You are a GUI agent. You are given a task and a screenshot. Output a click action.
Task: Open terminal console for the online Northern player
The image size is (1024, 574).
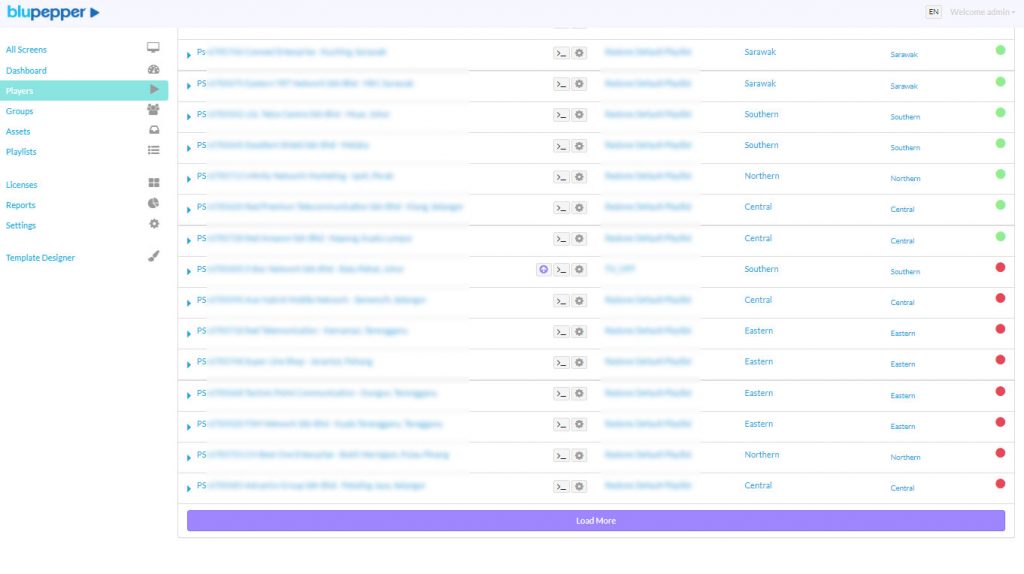(x=561, y=177)
